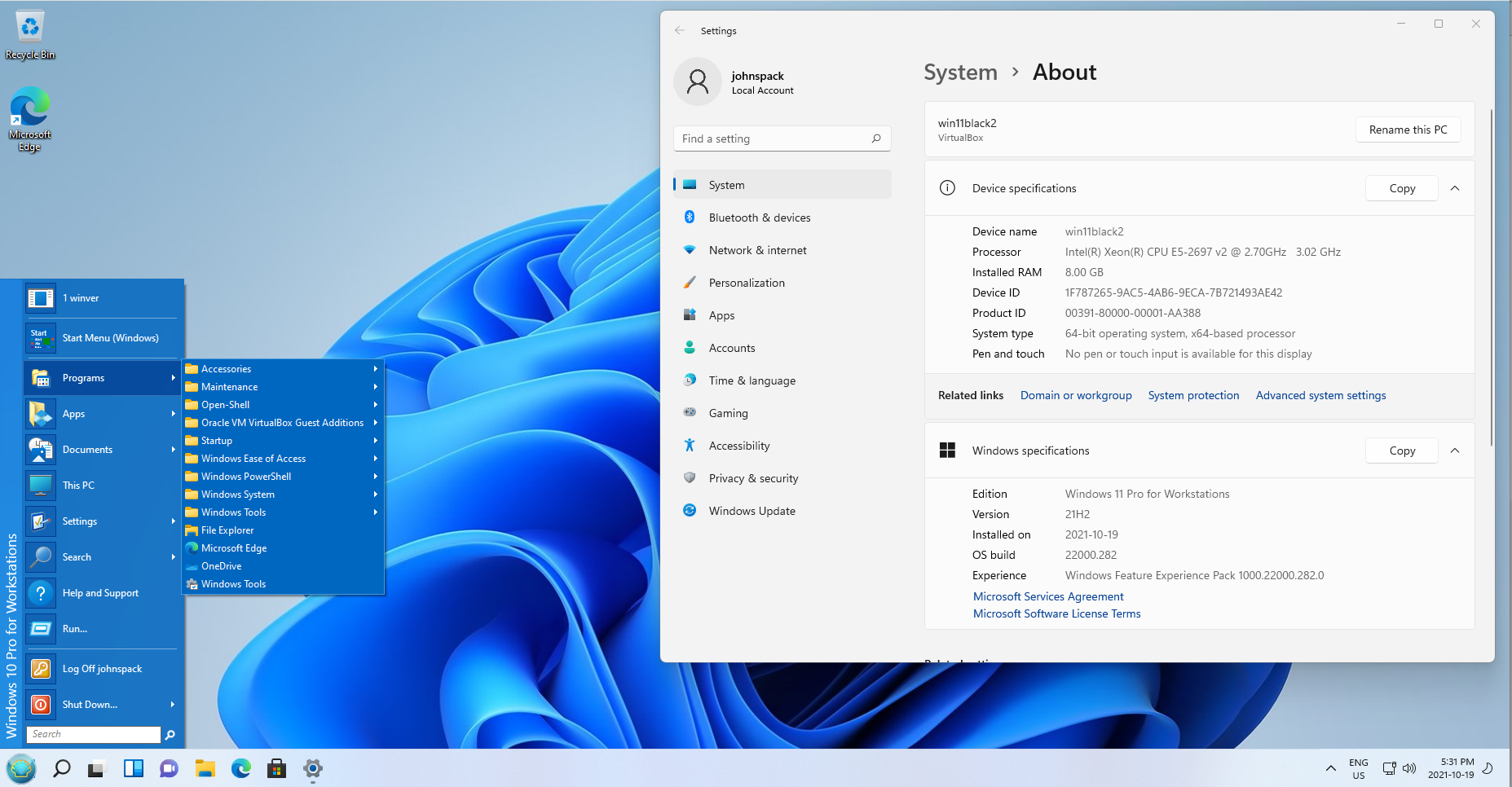The image size is (1512, 787).
Task: Expand Programs in start menu
Action: coord(101,378)
